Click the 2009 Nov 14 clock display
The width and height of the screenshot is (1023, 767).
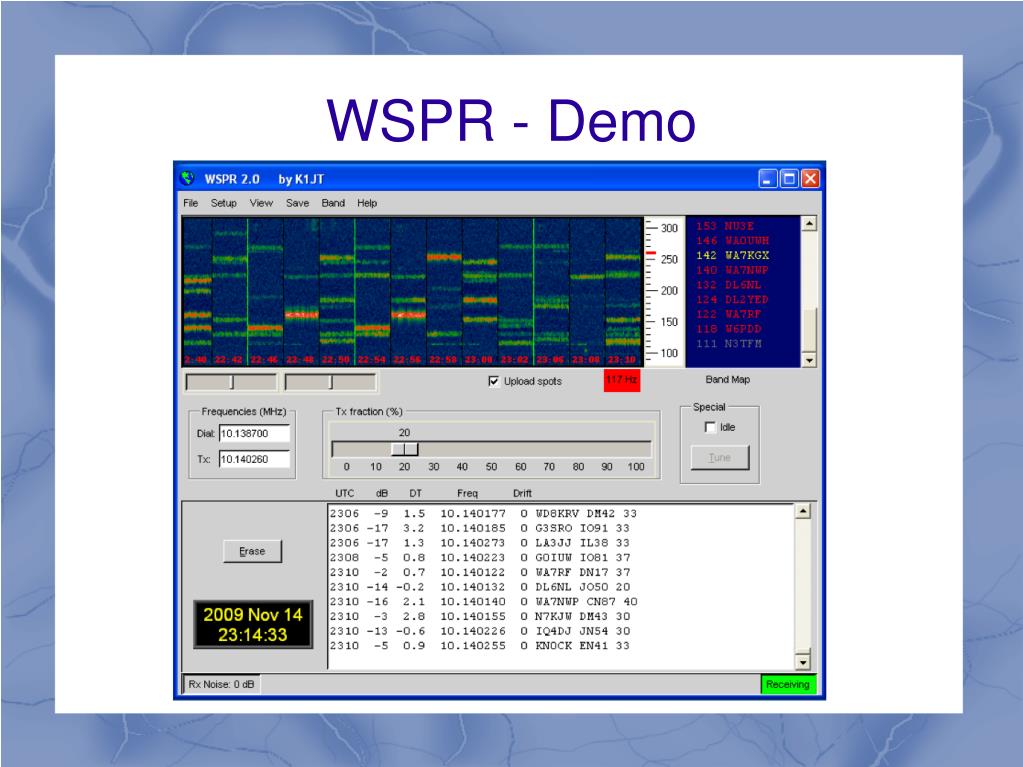[253, 624]
